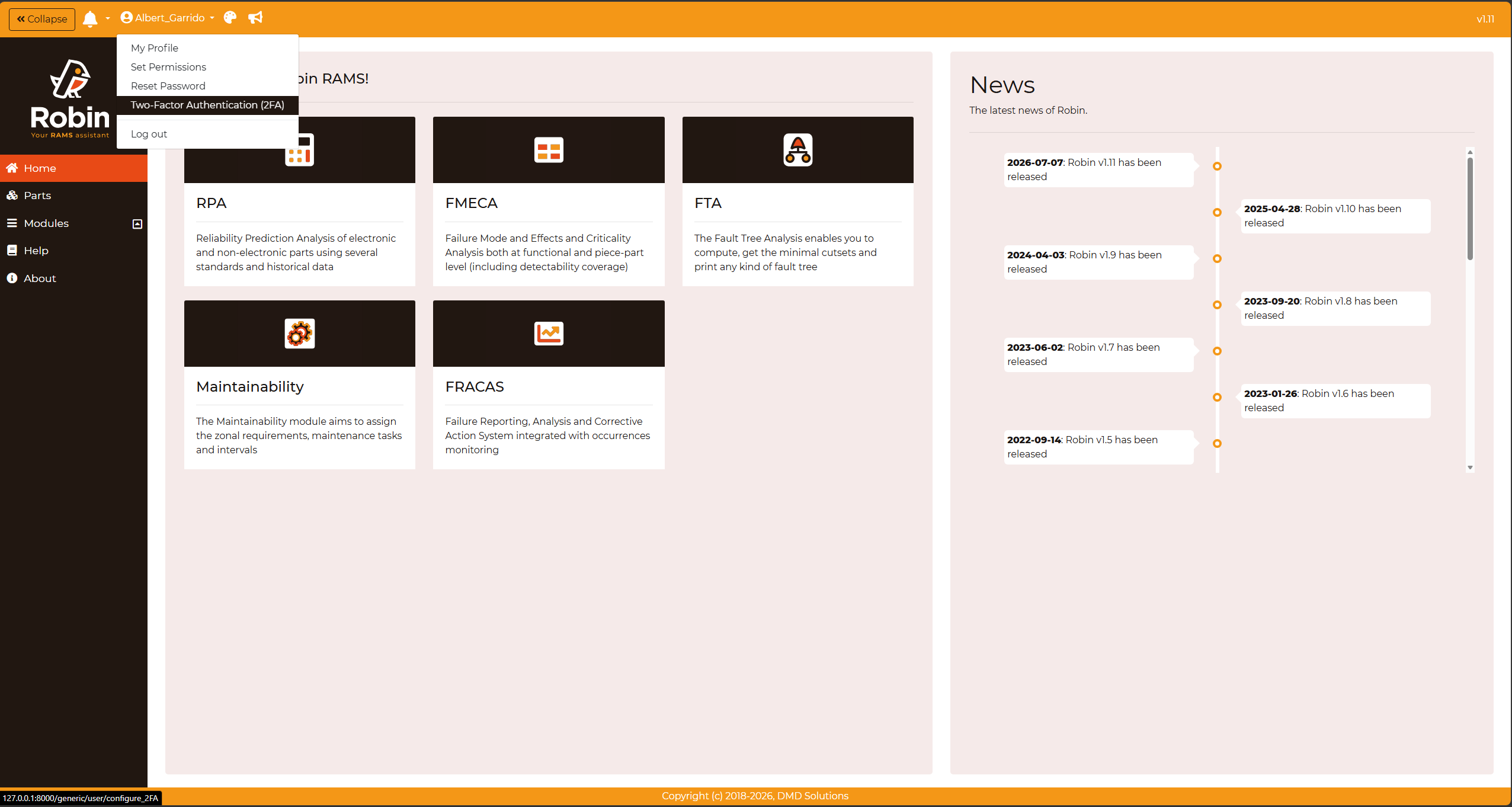
Task: Open the FMECA module icon
Action: point(549,150)
